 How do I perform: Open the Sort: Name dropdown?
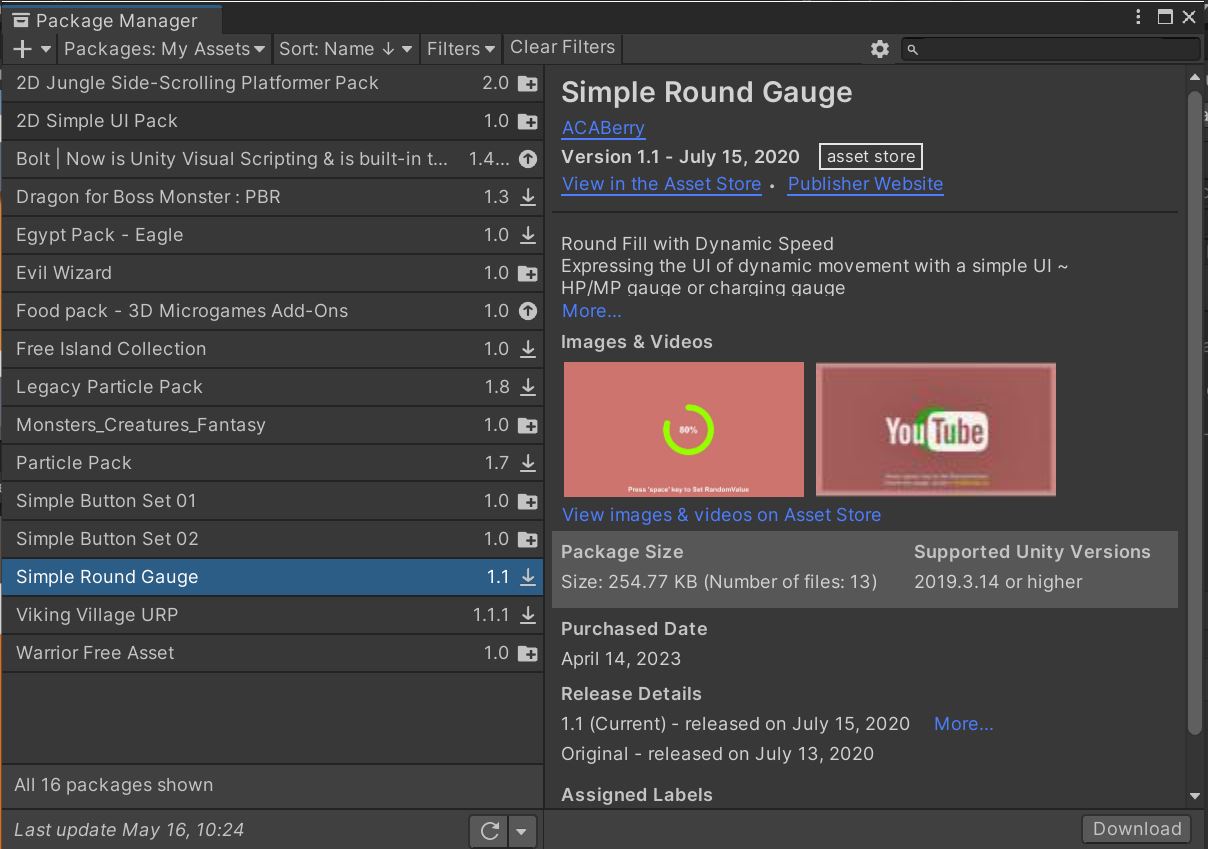pos(346,49)
